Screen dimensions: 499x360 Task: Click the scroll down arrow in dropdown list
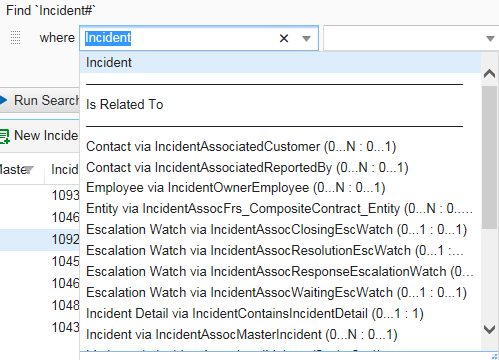pyautogui.click(x=489, y=329)
